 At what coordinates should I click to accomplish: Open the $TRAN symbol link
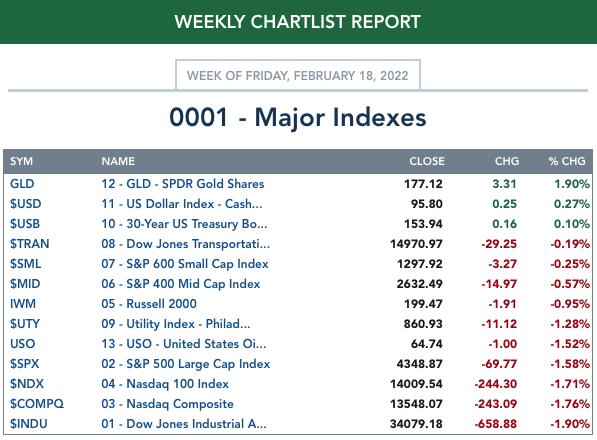pyautogui.click(x=30, y=244)
